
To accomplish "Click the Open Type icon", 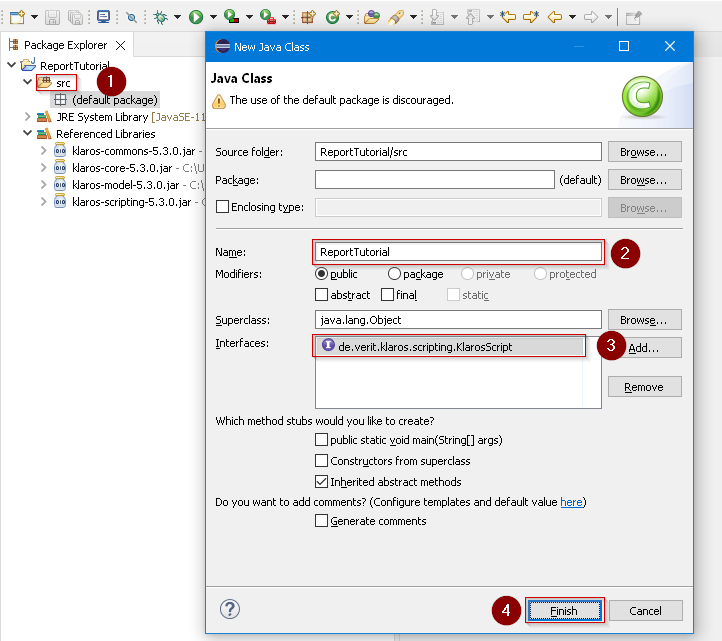I will 372,17.
